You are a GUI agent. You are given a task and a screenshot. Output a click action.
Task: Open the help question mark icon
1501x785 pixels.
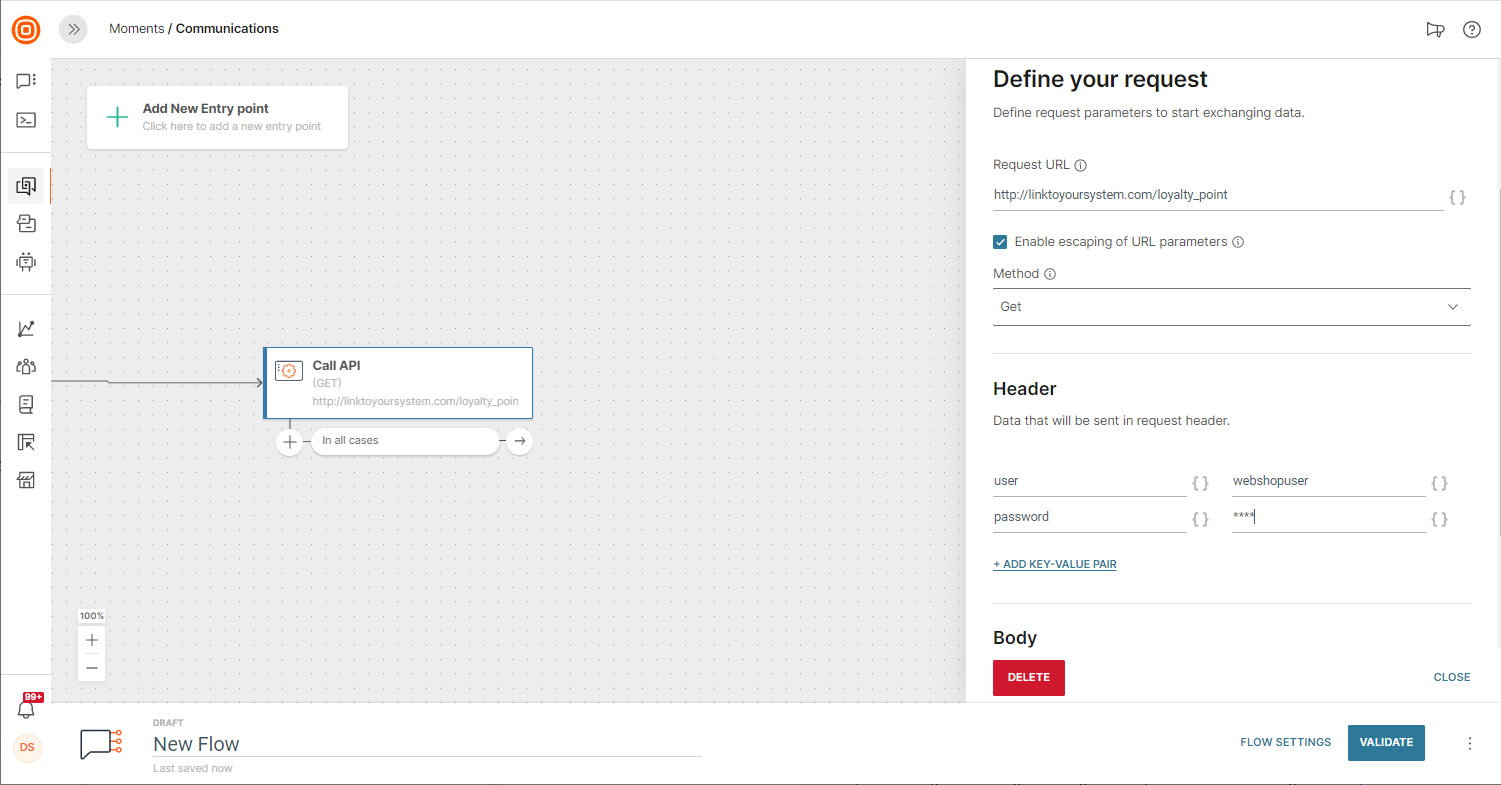point(1472,29)
